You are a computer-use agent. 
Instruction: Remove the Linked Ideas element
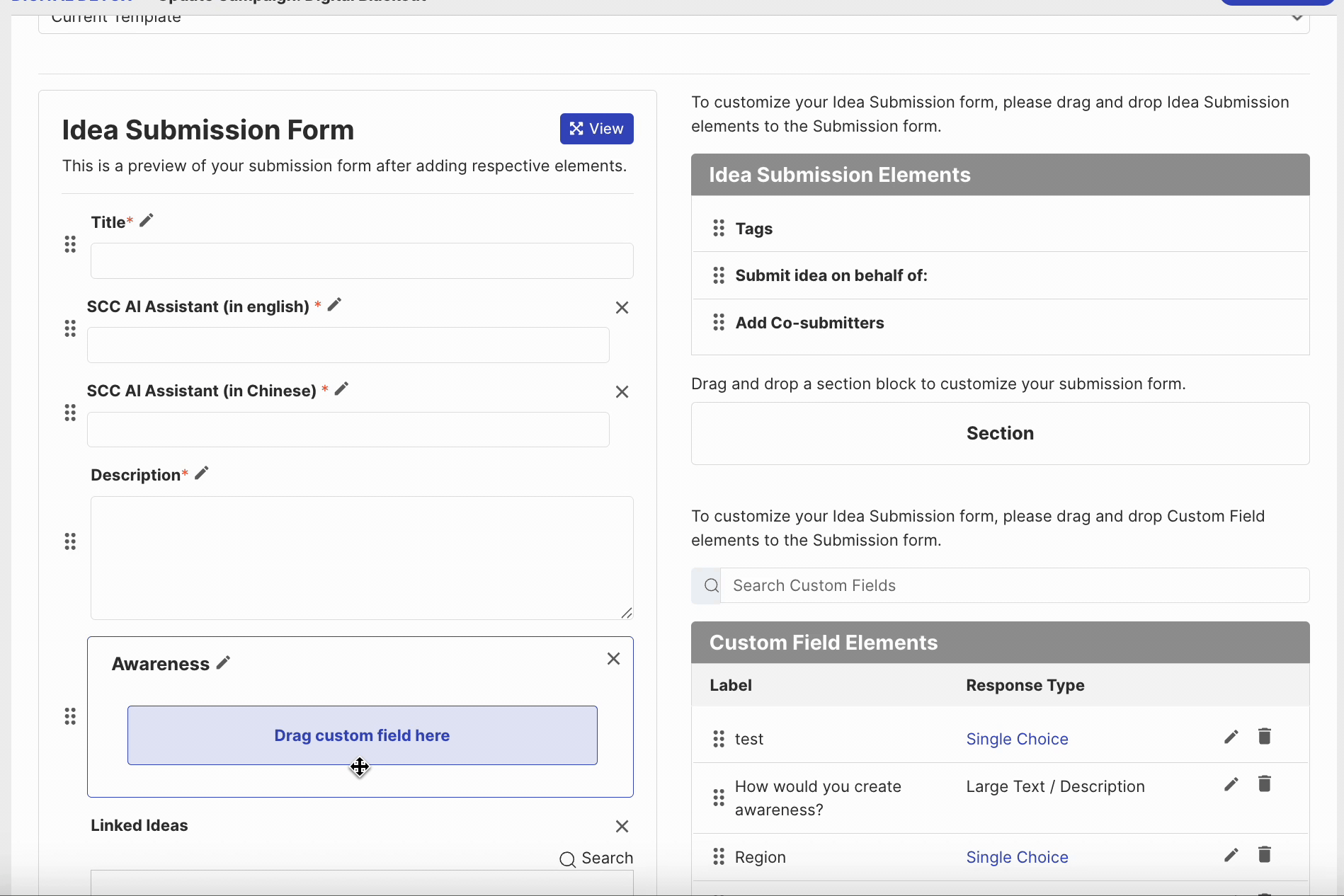click(622, 827)
